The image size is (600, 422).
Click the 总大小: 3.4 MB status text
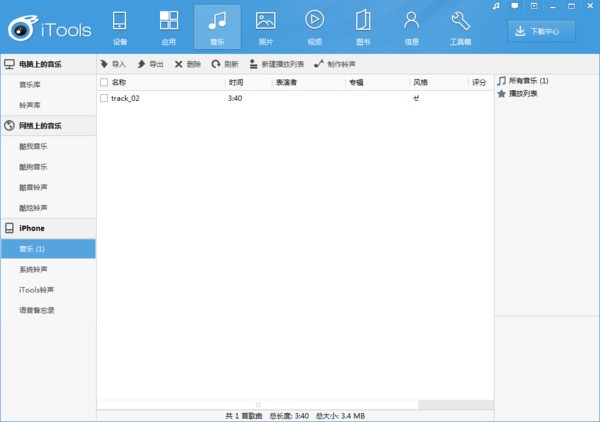tap(340, 416)
